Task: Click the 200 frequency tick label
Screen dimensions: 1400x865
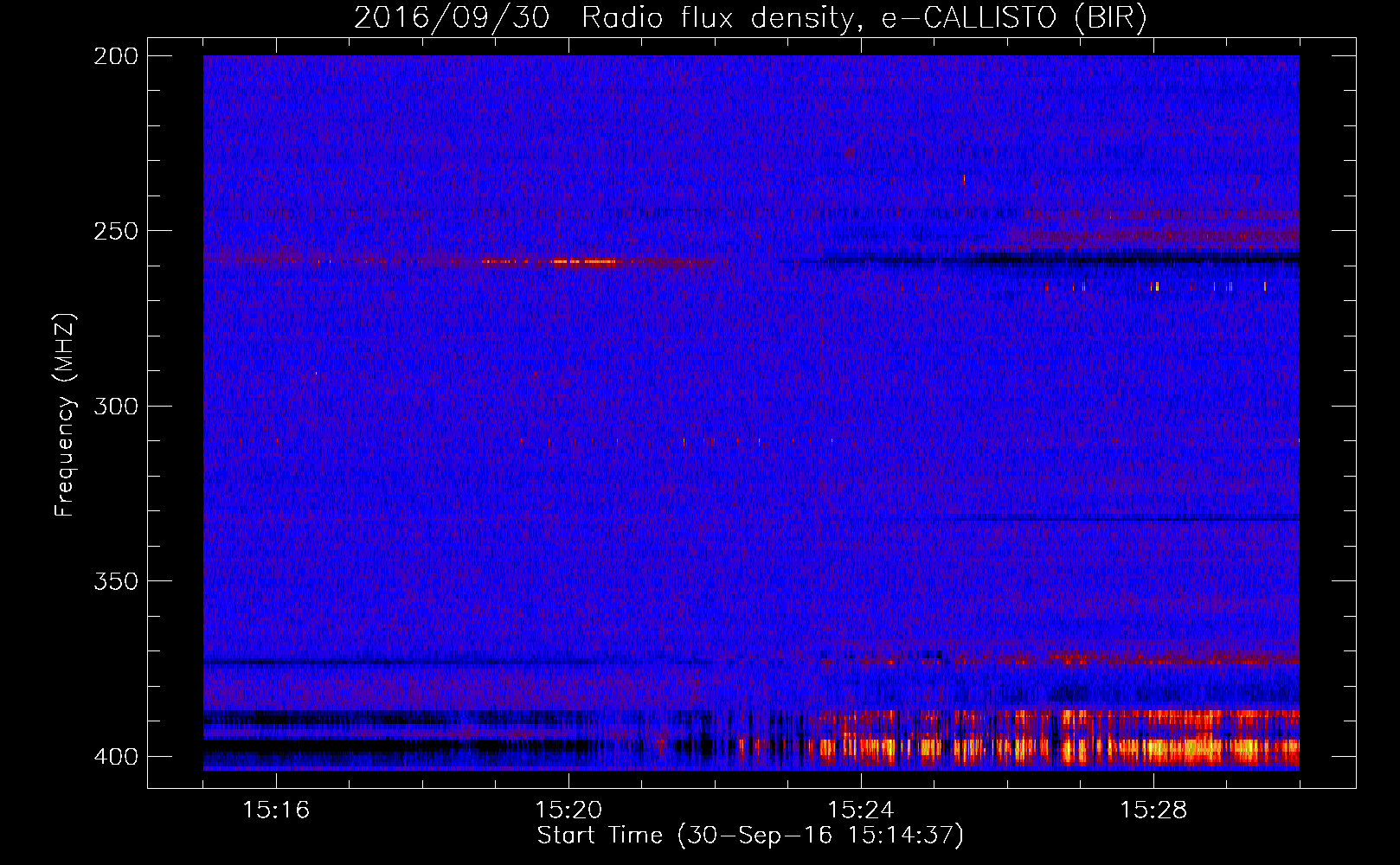Action: point(116,56)
